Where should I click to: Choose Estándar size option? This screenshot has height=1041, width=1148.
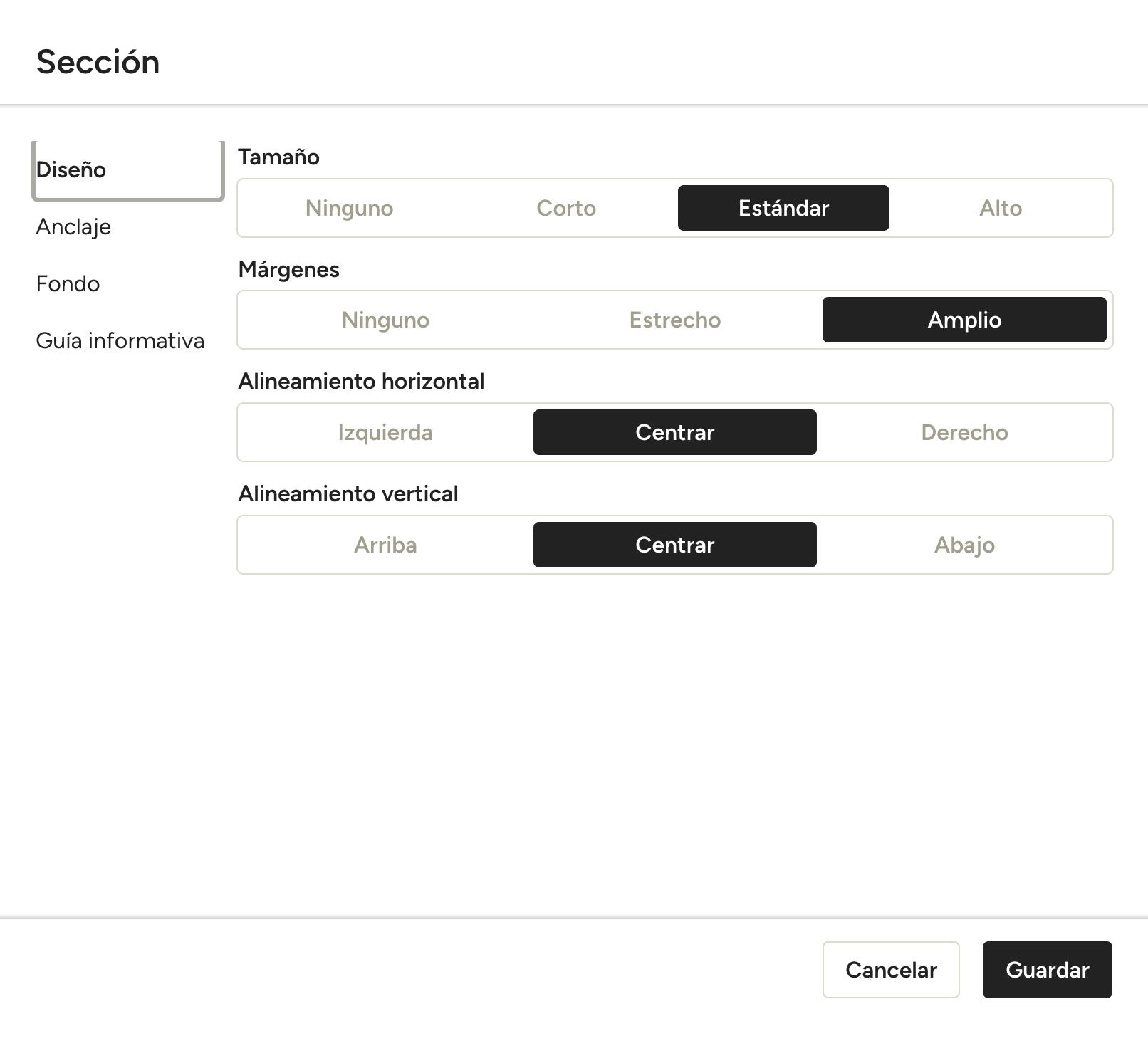click(783, 208)
